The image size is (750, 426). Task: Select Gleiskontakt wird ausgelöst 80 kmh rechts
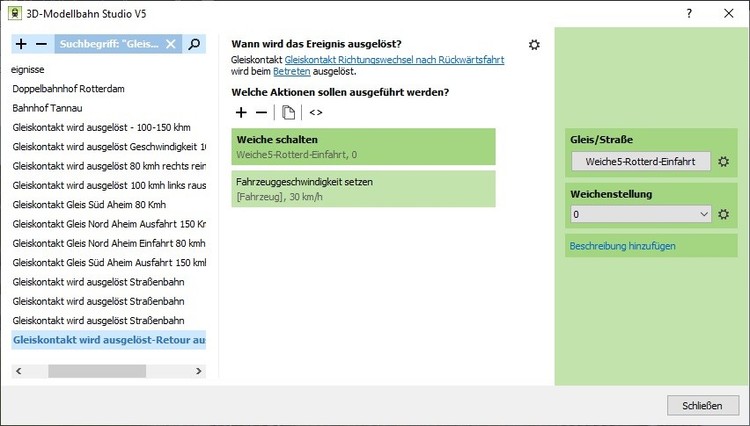point(109,166)
